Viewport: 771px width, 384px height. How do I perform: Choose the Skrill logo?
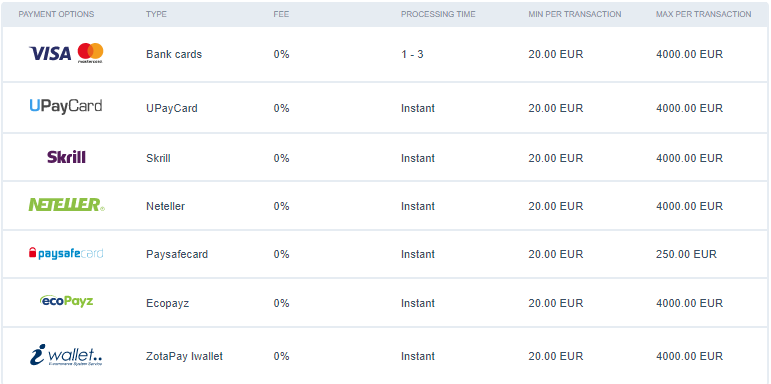click(x=66, y=157)
